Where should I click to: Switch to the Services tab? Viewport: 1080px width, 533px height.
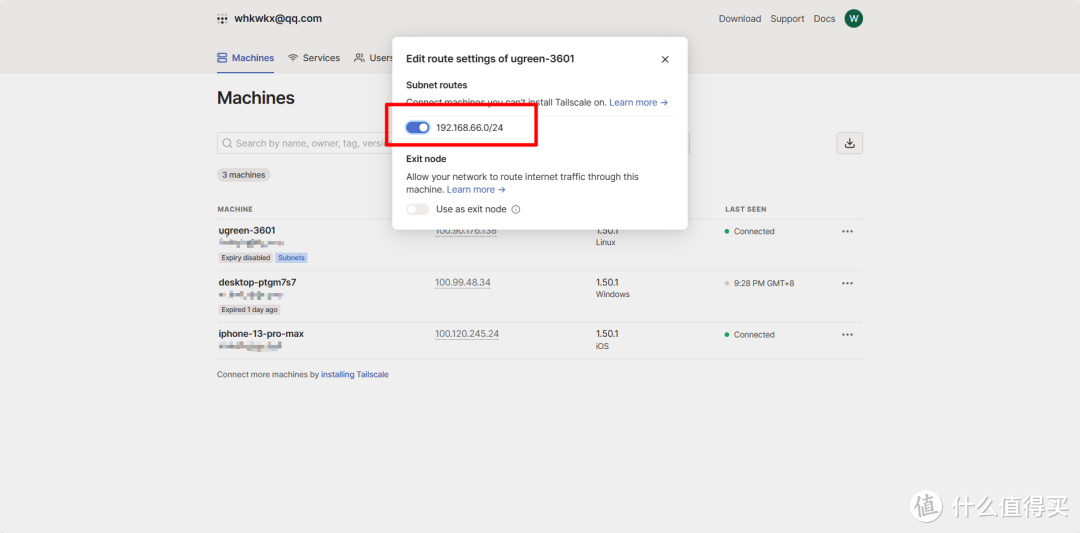314,58
